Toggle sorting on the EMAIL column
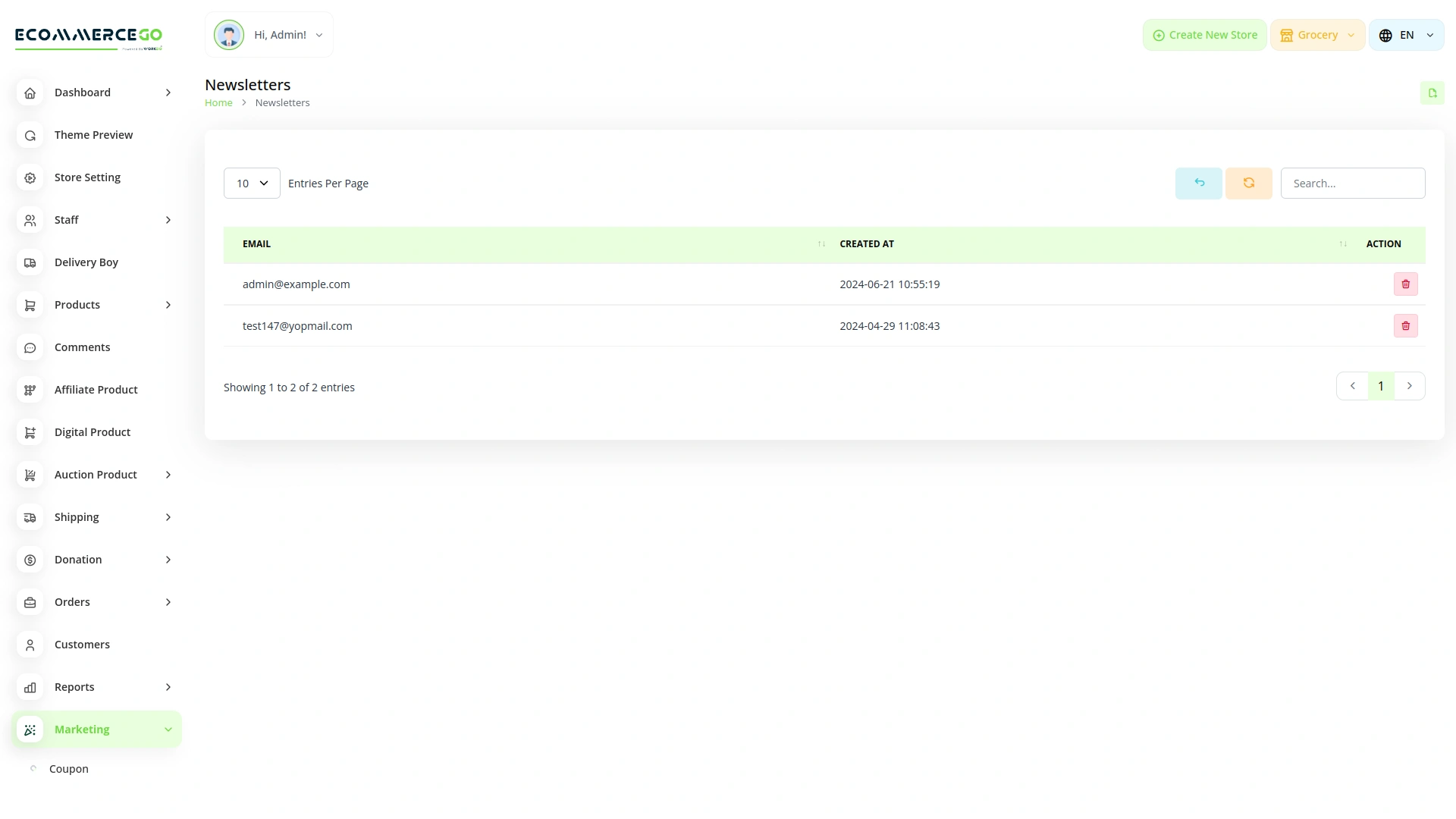 pyautogui.click(x=820, y=243)
